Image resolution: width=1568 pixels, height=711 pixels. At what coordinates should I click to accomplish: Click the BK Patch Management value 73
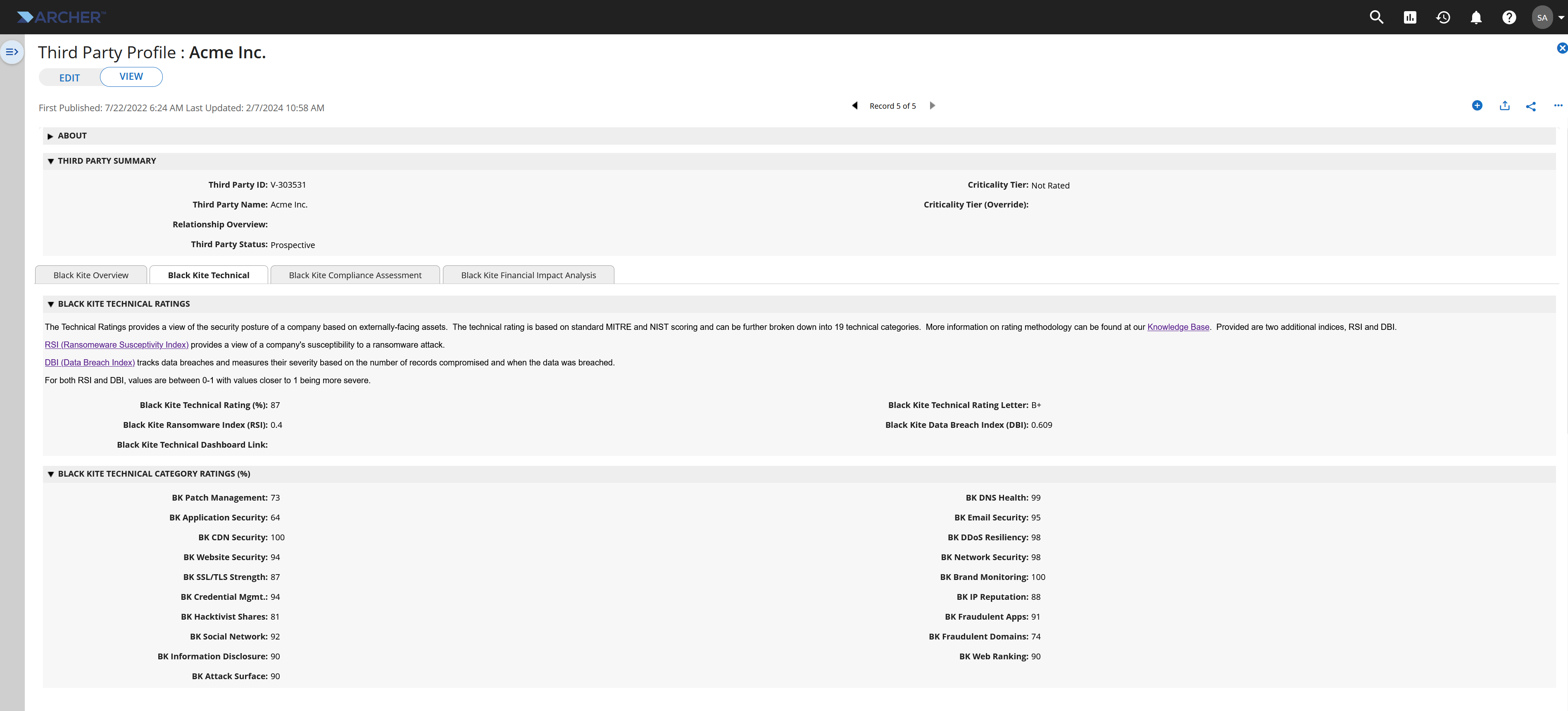[275, 498]
